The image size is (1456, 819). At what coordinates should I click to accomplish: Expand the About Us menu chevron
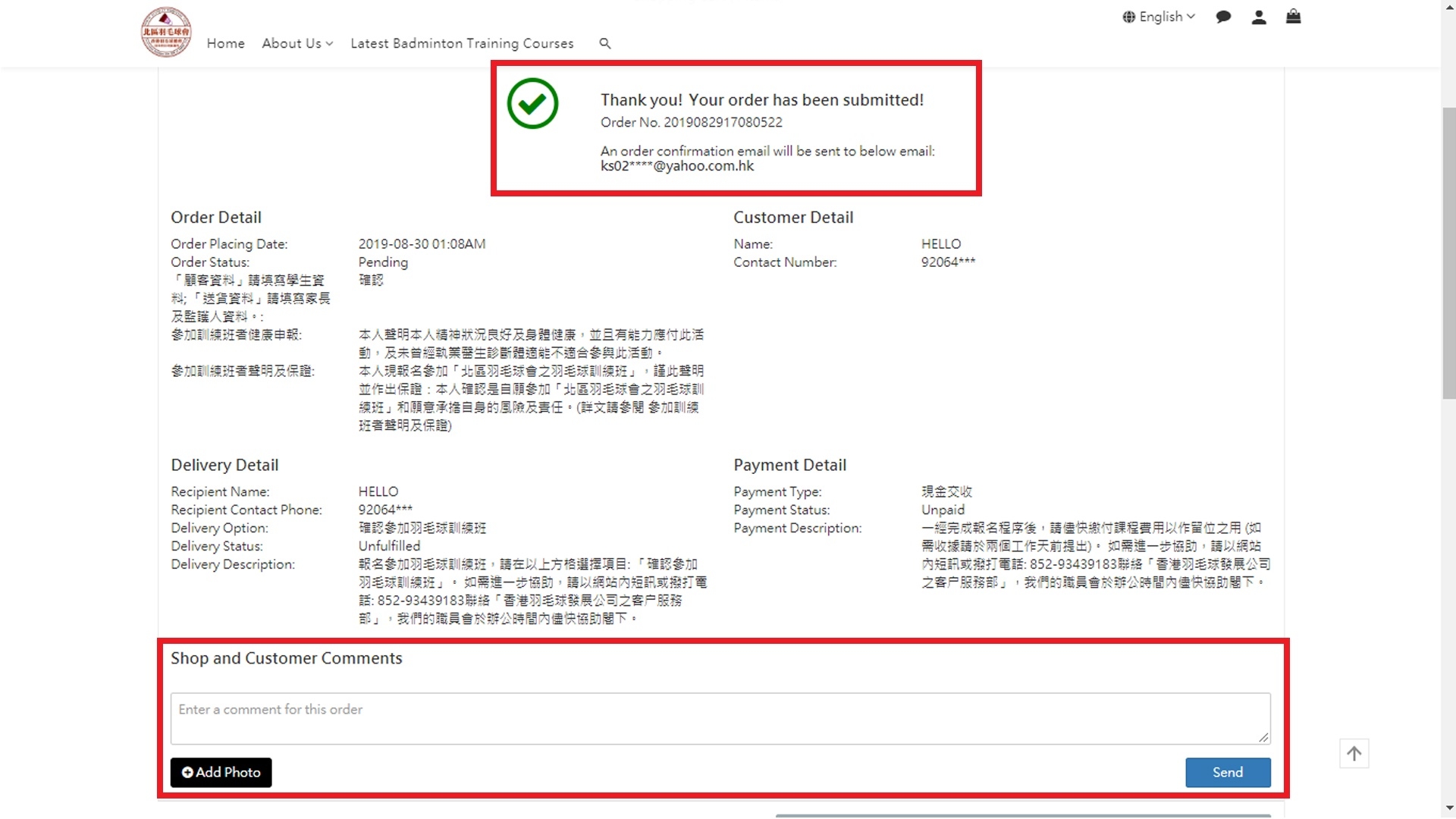(330, 44)
